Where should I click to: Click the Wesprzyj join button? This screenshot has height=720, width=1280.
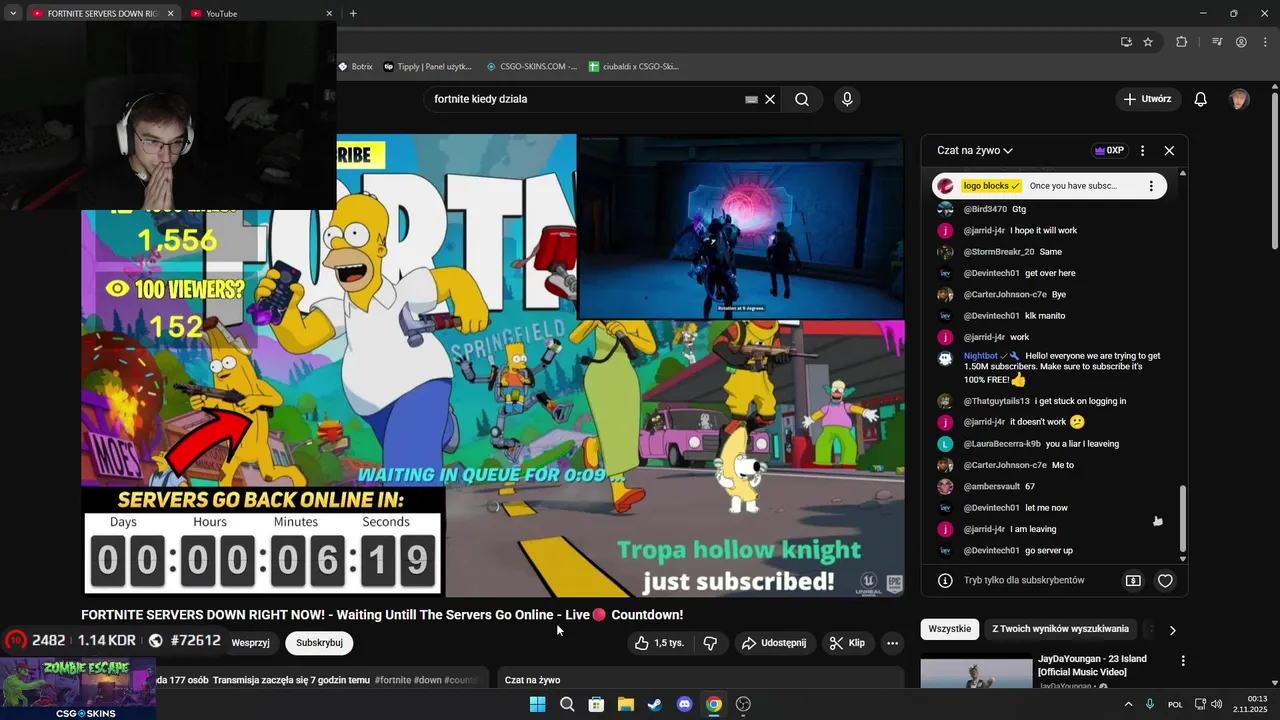point(250,643)
